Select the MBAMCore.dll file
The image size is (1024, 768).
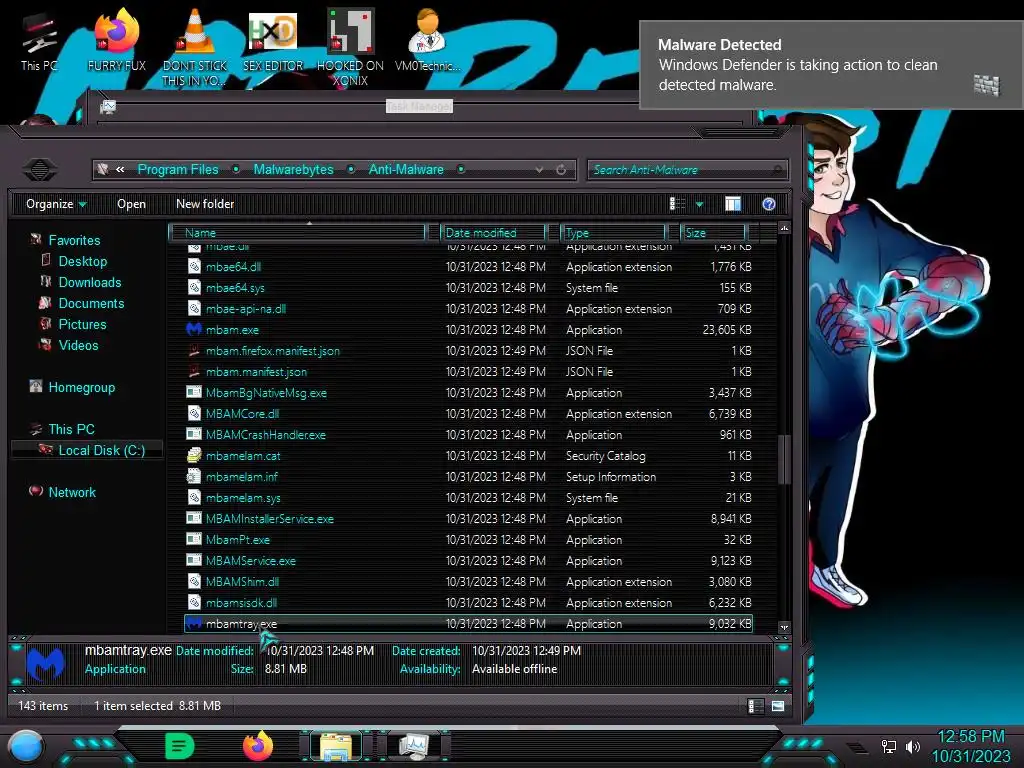click(242, 413)
